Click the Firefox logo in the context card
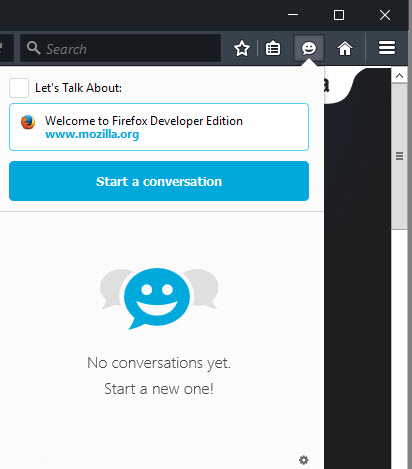 click(28, 122)
